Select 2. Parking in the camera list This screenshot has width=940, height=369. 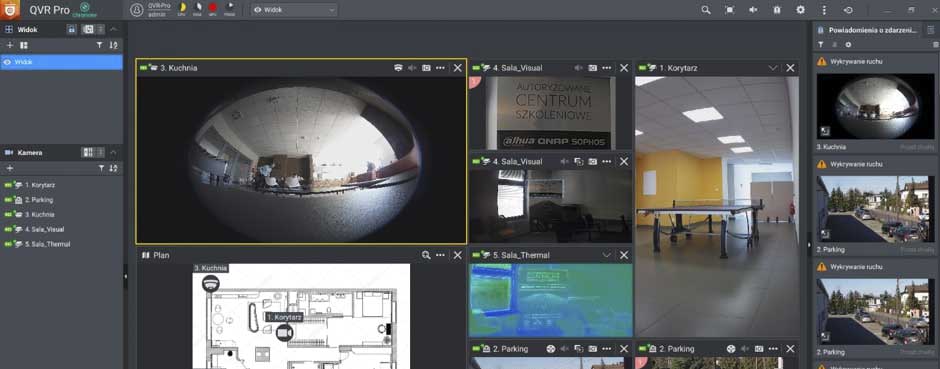[x=39, y=200]
